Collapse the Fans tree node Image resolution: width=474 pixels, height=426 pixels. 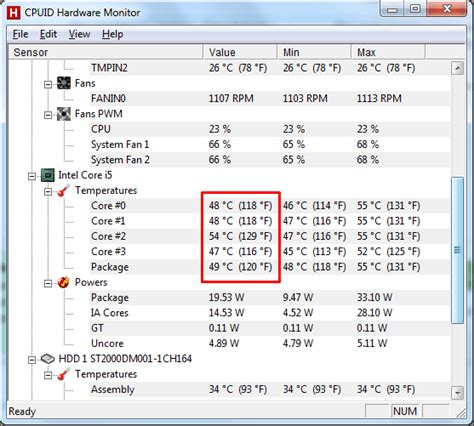point(48,84)
